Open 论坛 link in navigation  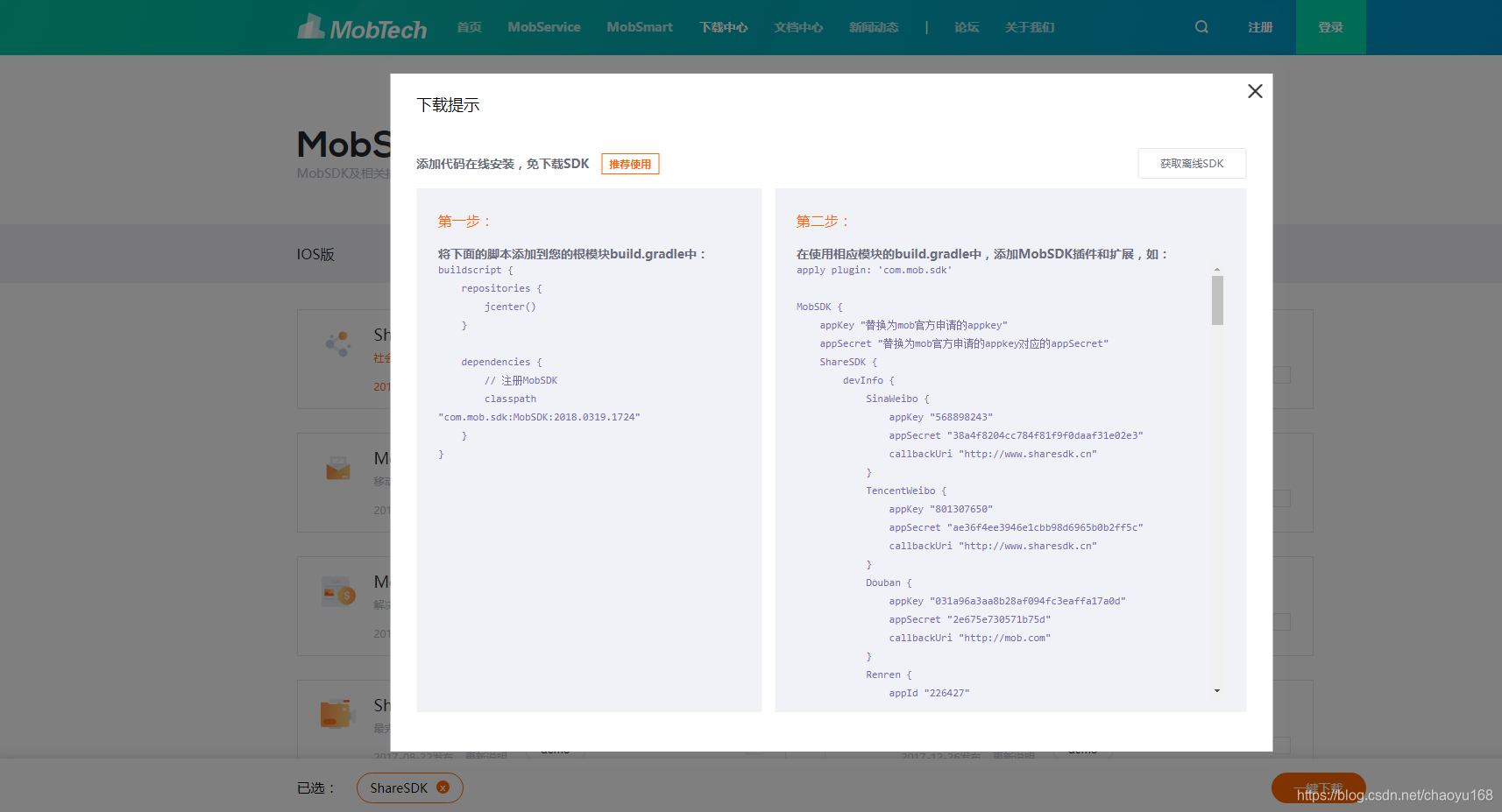click(967, 27)
